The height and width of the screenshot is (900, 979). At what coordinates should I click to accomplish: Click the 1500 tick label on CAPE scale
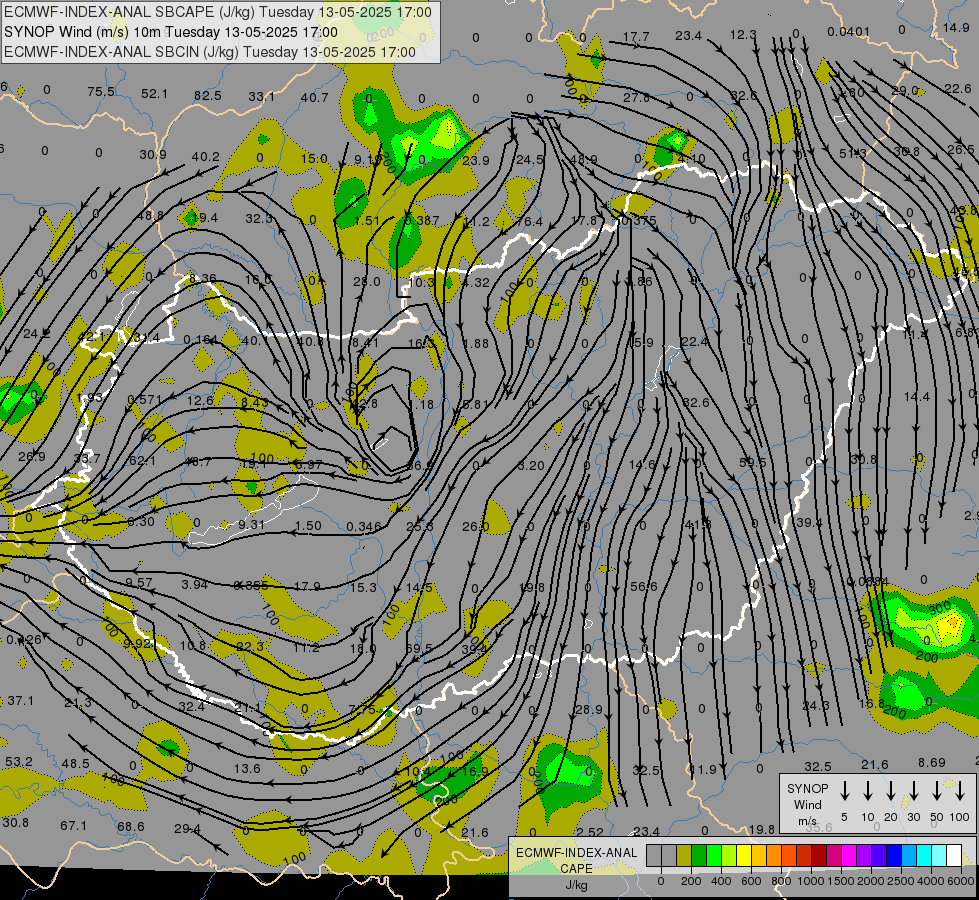coord(841,881)
